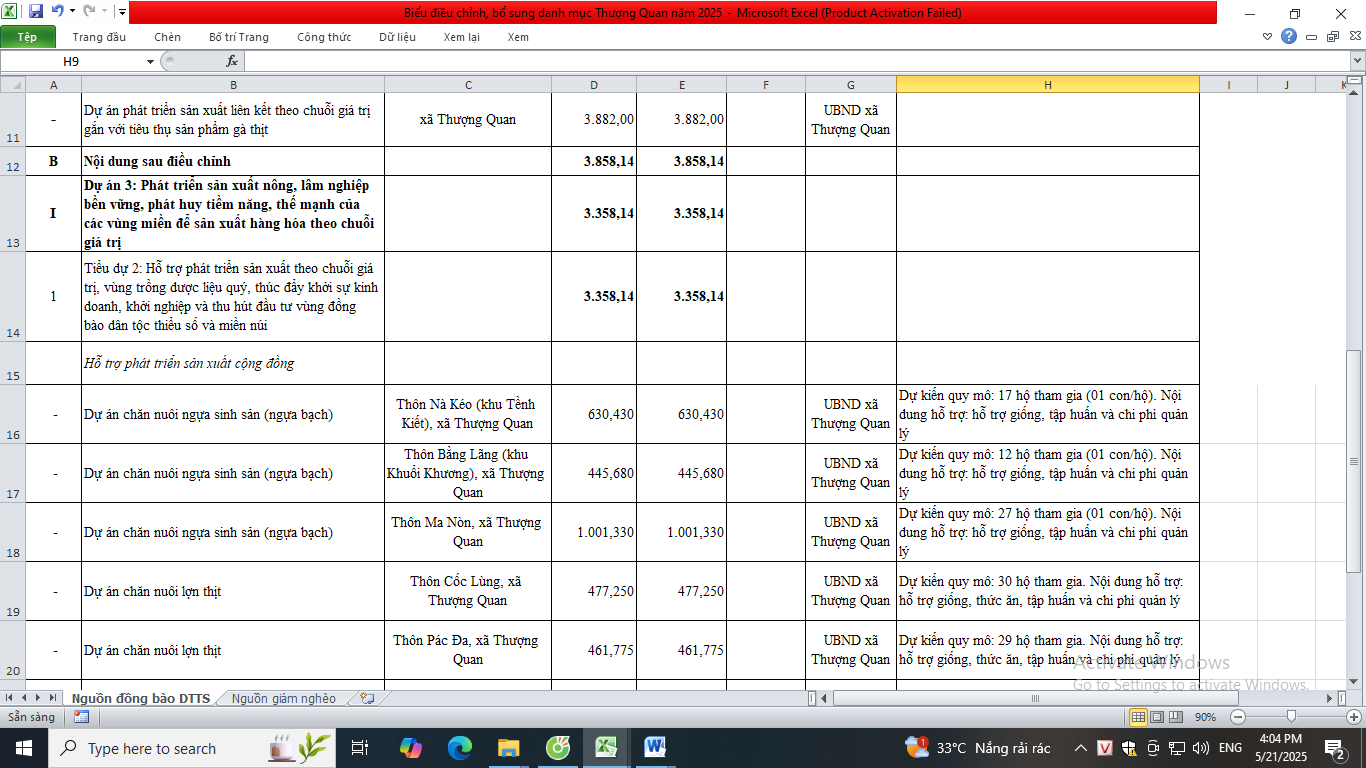The image size is (1366, 768).
Task: Click the Save icon in quick access toolbar
Action: pos(36,12)
